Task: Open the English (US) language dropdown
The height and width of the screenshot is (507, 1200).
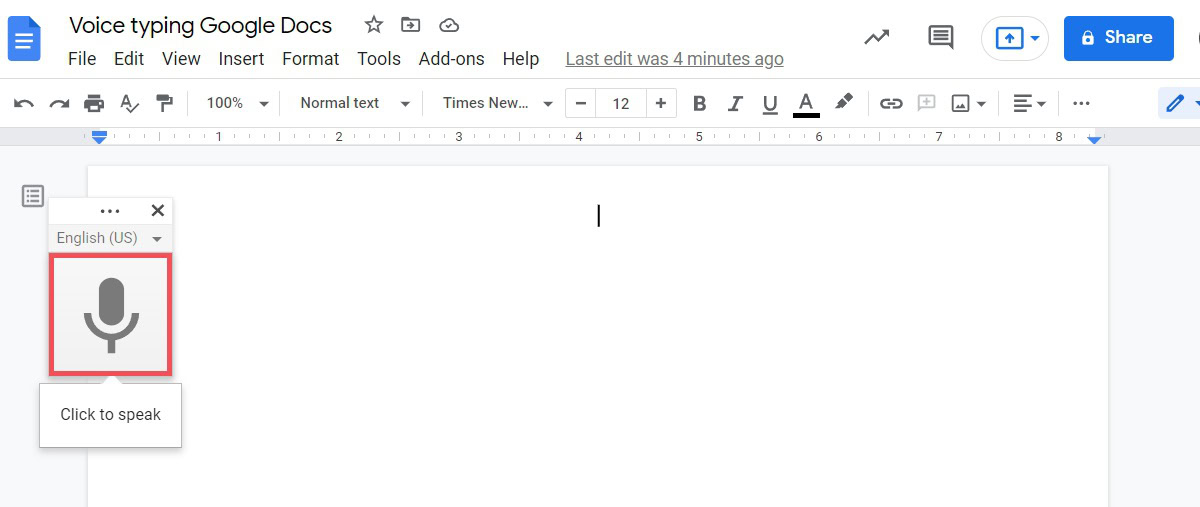Action: (x=110, y=238)
